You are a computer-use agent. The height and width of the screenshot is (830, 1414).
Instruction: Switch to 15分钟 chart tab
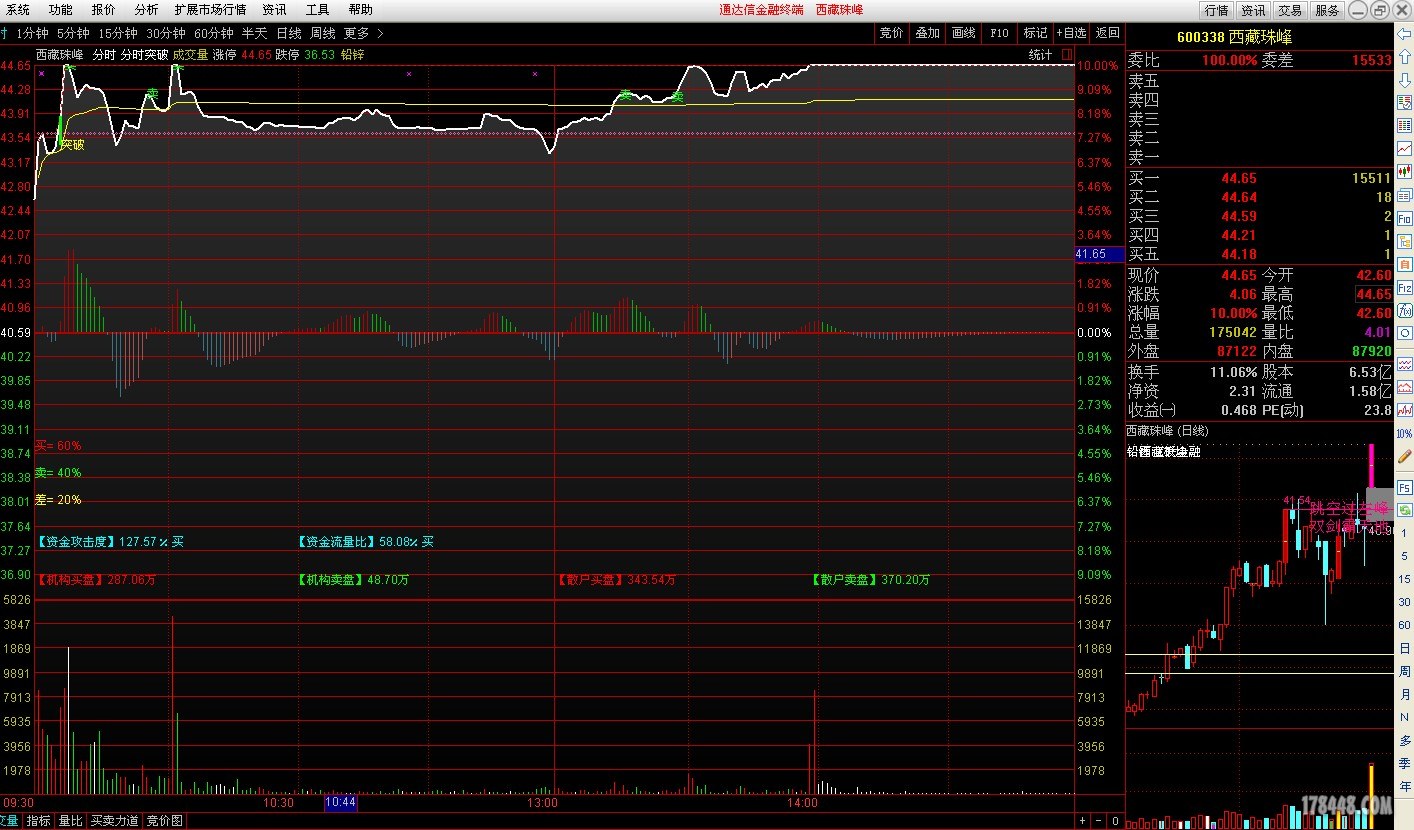(117, 33)
